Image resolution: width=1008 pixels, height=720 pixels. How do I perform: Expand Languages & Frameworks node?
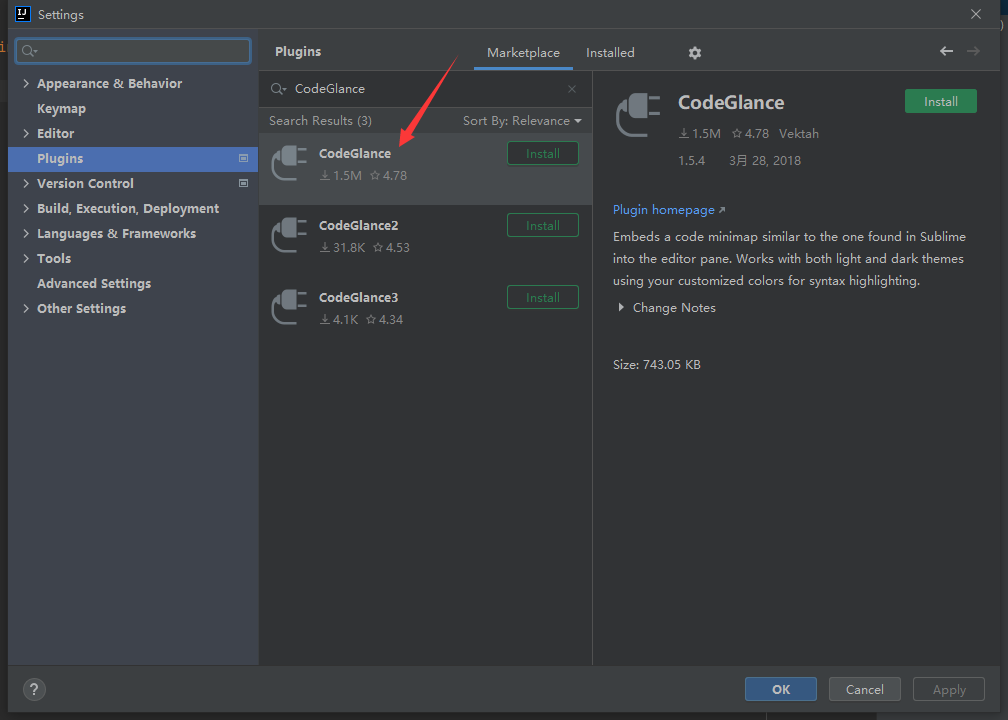click(26, 233)
